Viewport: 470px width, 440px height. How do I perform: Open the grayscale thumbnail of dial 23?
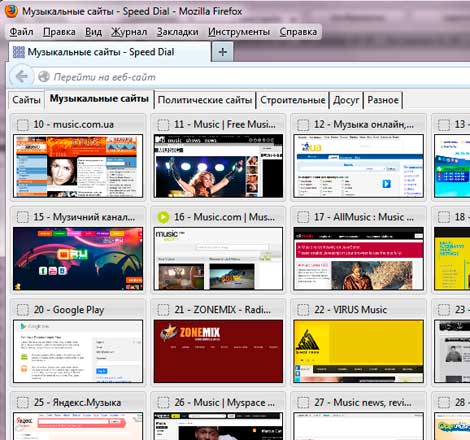[x=452, y=351]
